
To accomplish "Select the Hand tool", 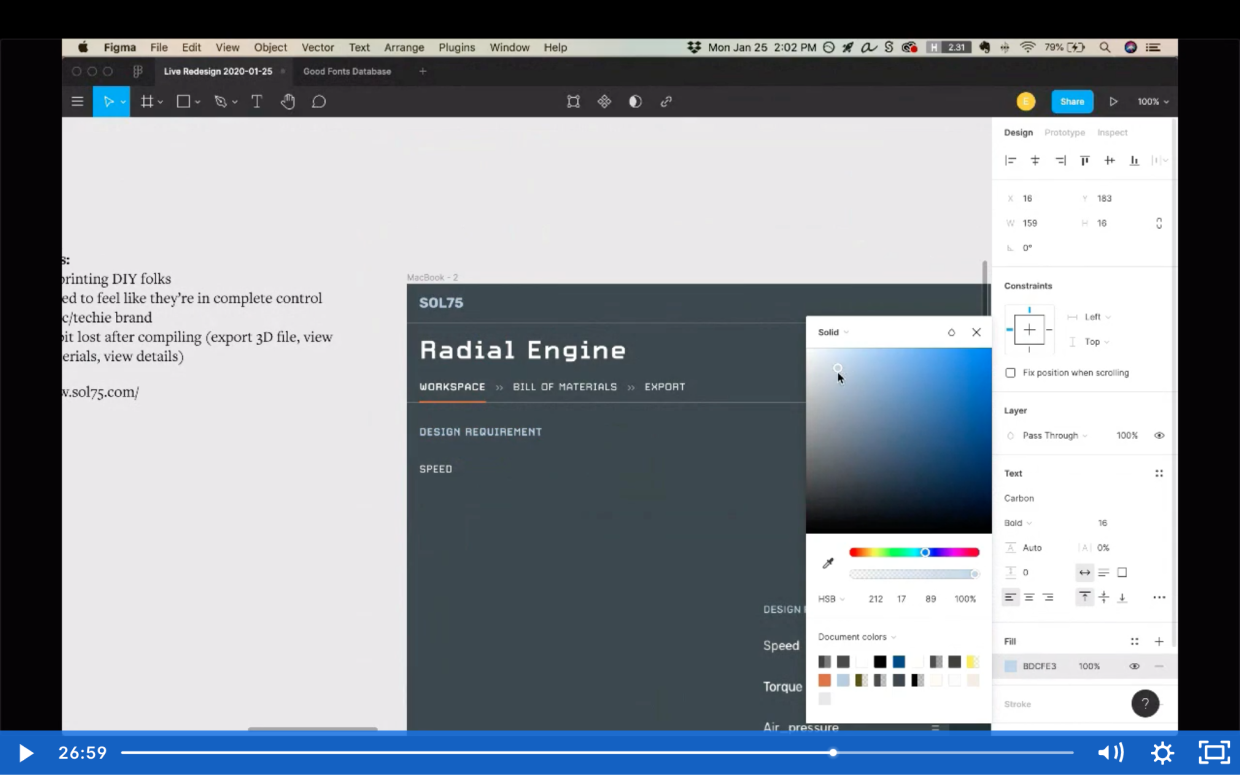I will [x=287, y=101].
